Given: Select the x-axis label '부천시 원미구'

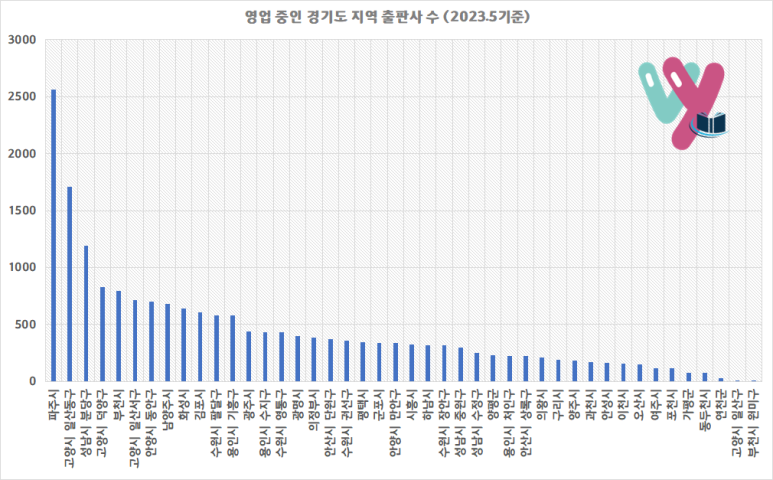Looking at the screenshot, I should [x=753, y=422].
